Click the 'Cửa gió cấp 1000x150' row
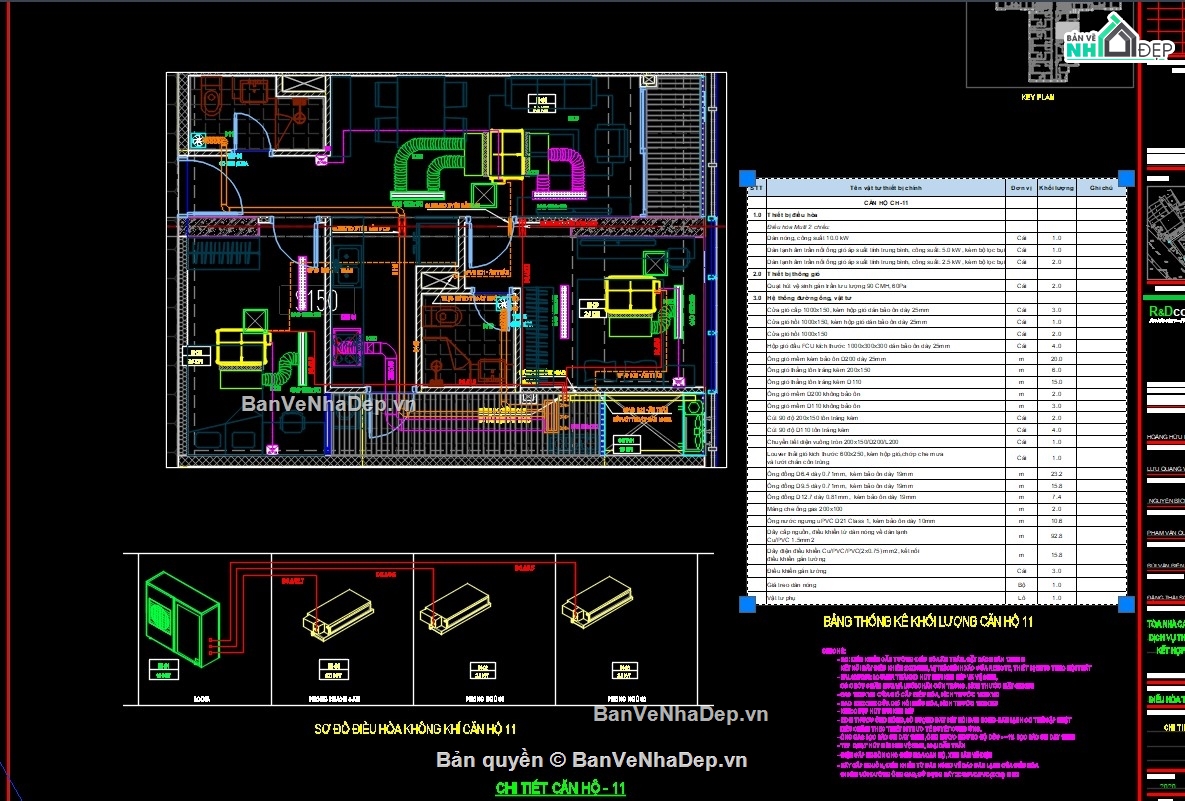Viewport: 1185px width, 801px height. 937,310
